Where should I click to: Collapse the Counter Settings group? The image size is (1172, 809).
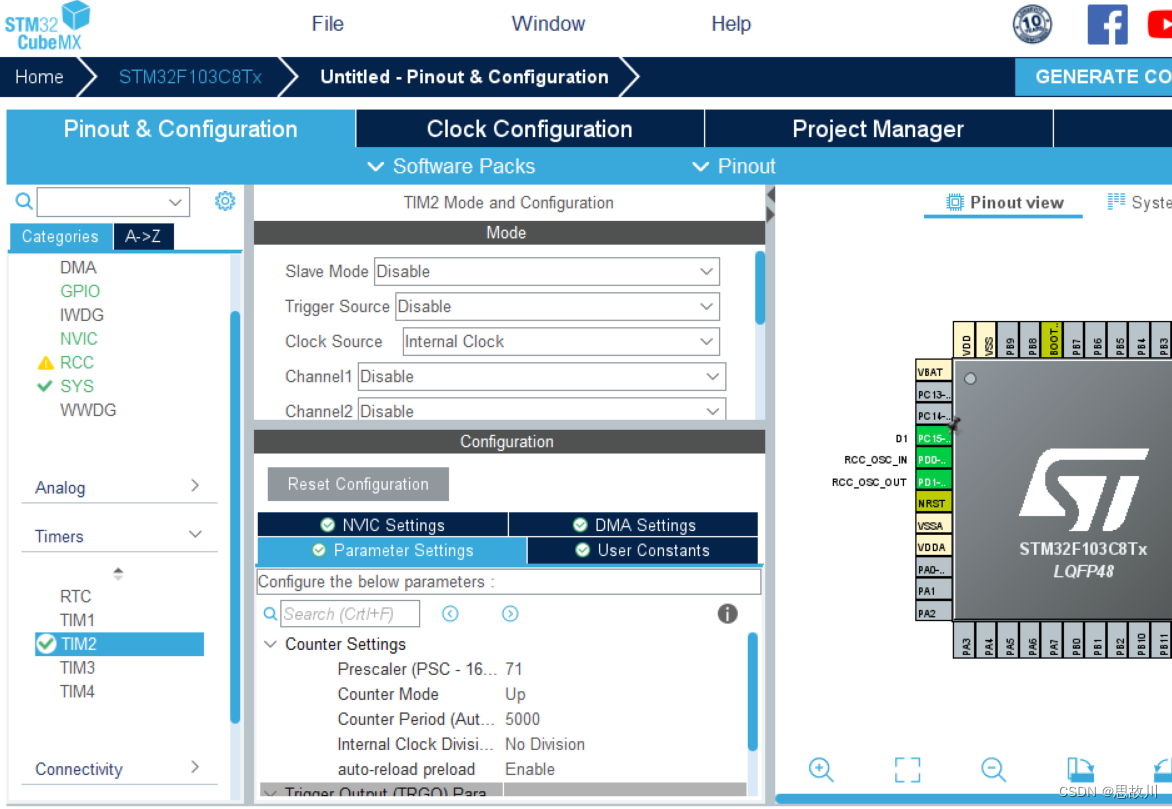271,644
